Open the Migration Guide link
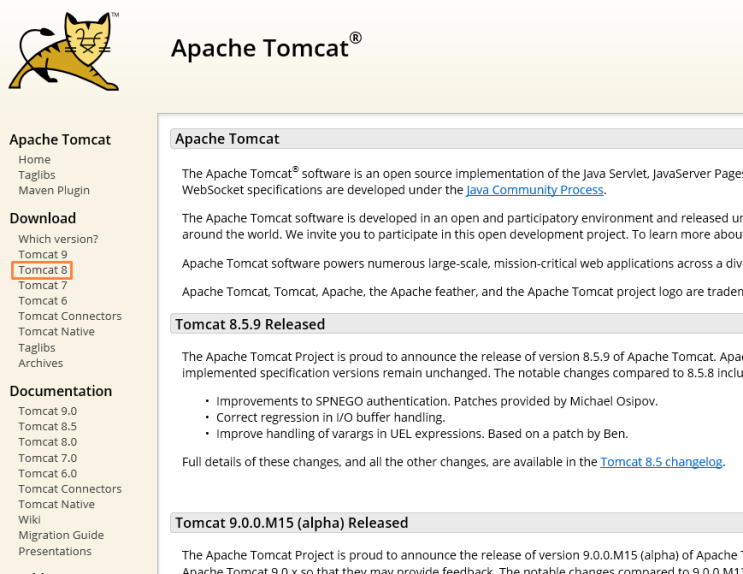Viewport: 743px width, 574px height. coord(61,535)
